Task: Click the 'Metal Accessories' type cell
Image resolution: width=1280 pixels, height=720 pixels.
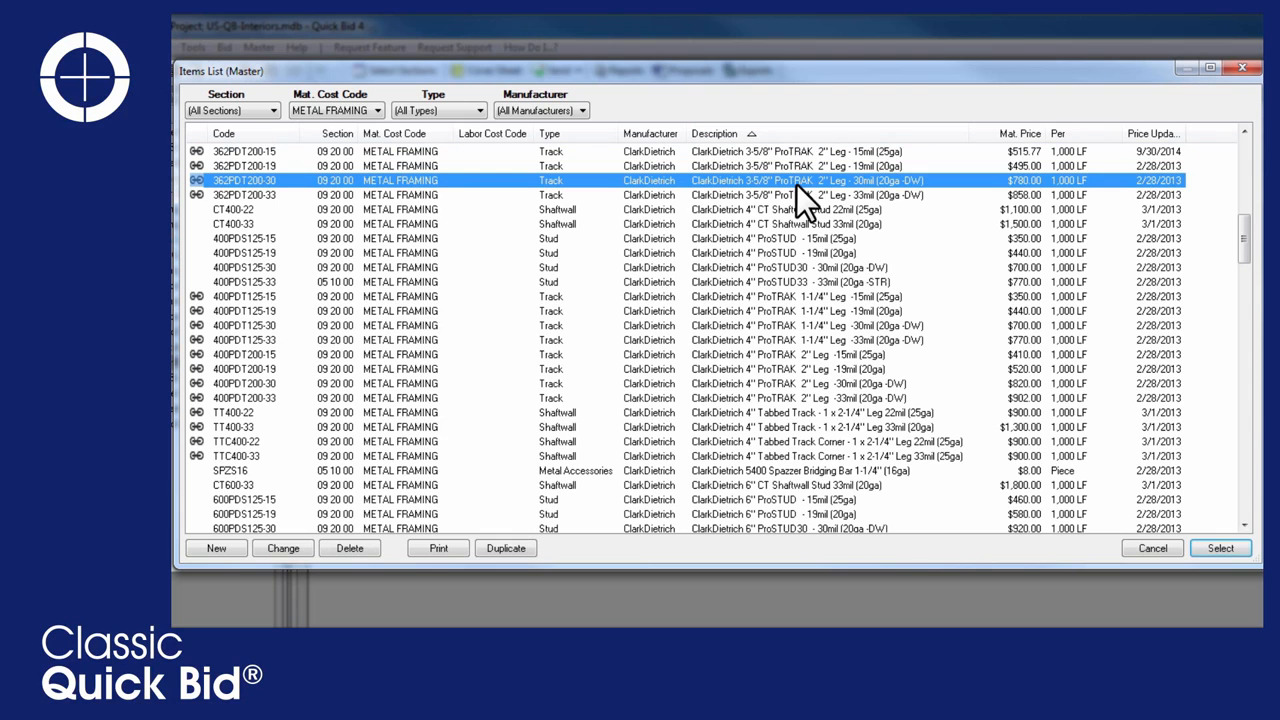Action: click(x=576, y=471)
